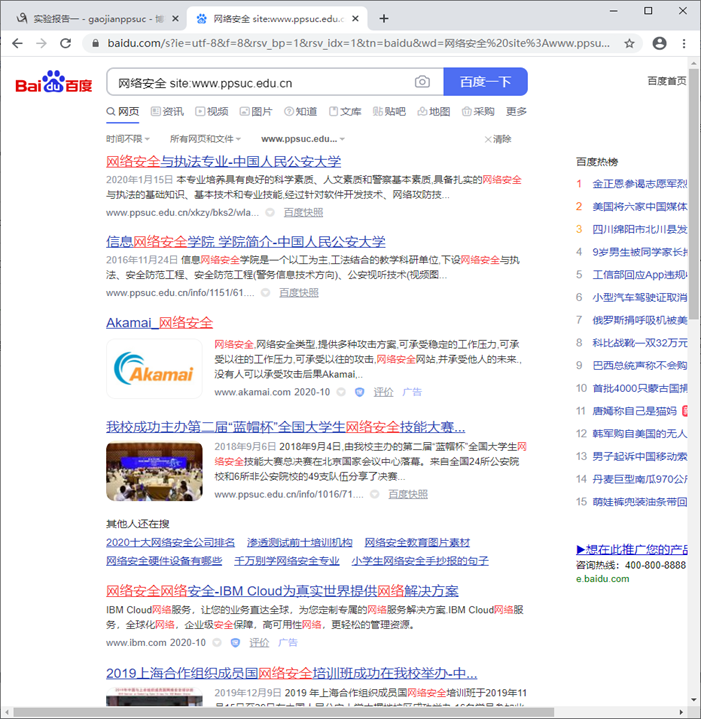
Task: Switch to 知道 search tab
Action: tap(301, 111)
